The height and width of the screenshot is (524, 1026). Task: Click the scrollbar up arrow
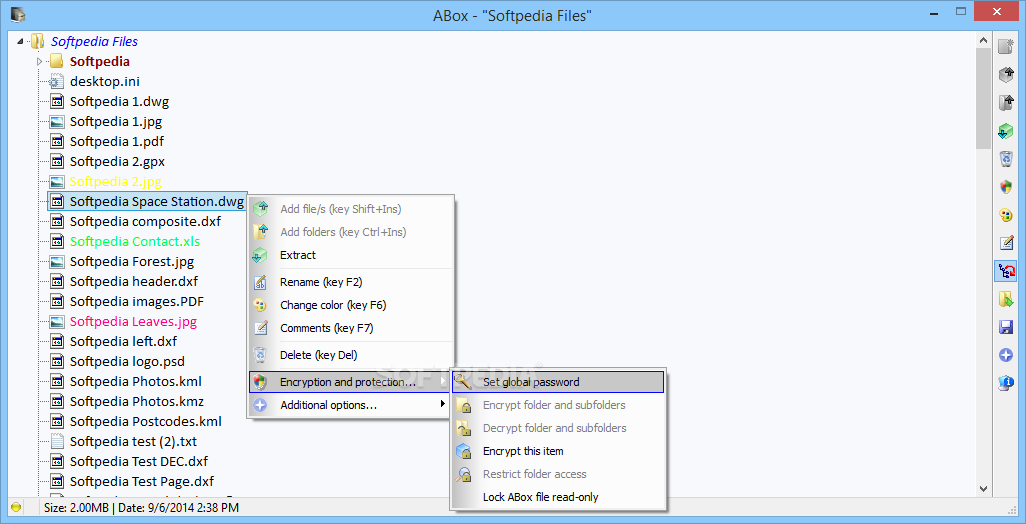click(x=983, y=39)
